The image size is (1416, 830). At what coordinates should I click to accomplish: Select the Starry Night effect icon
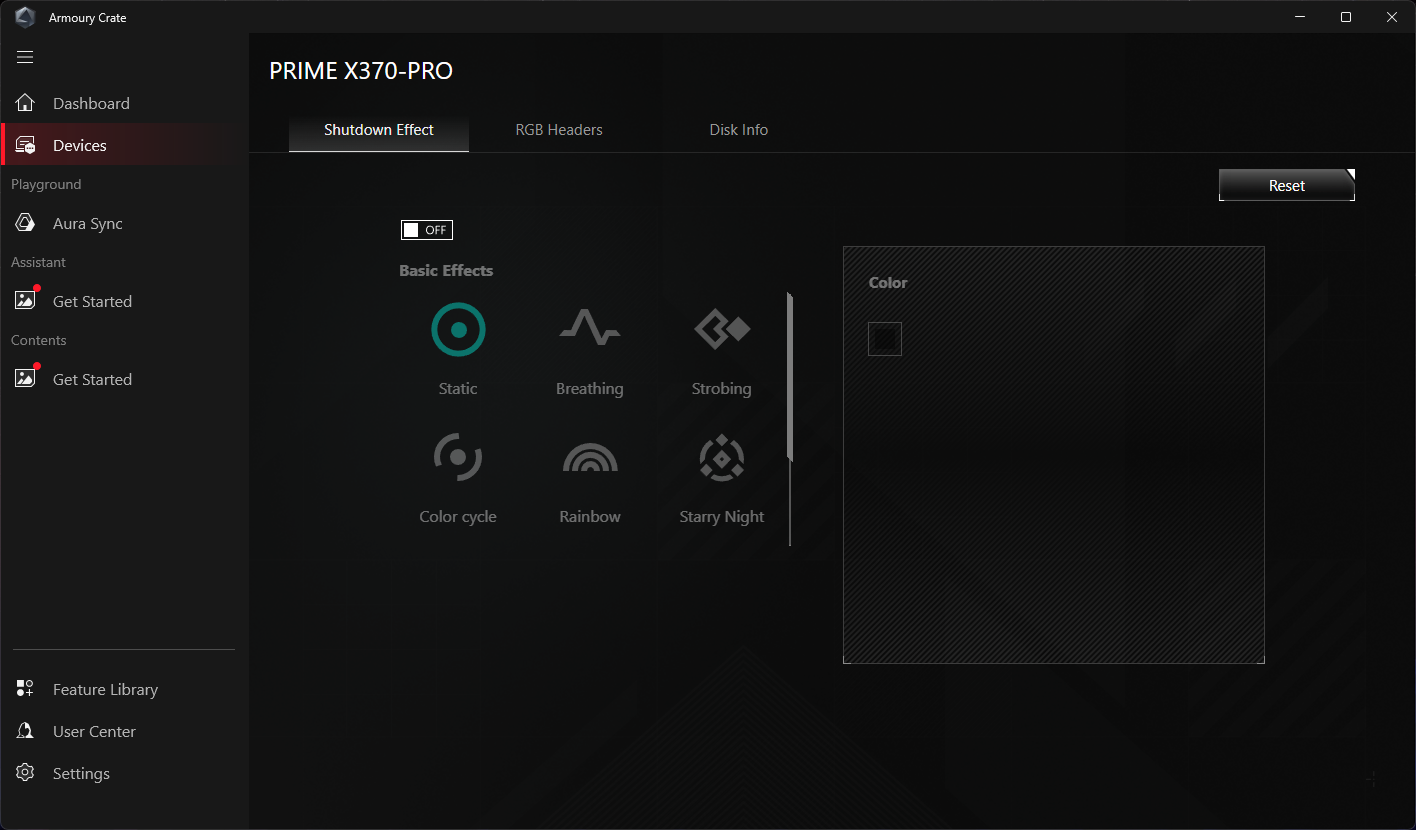(x=721, y=457)
